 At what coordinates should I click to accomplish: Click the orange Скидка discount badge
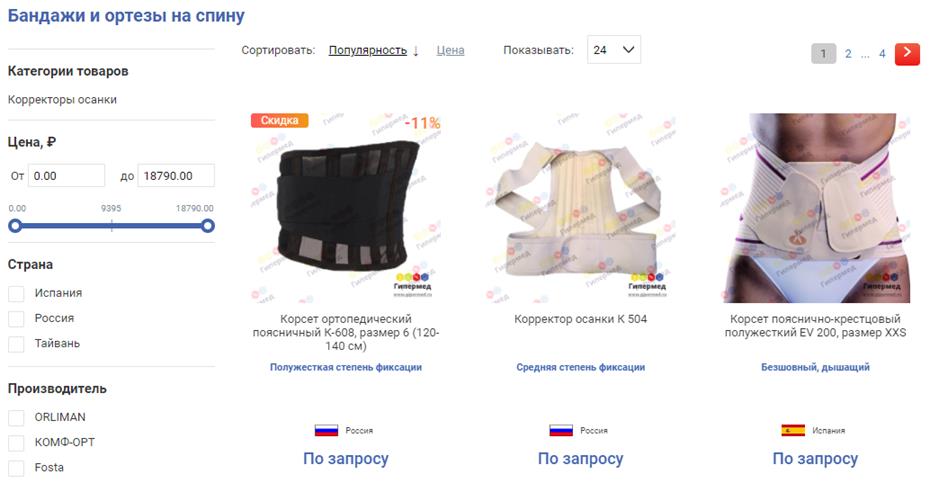pyautogui.click(x=279, y=120)
